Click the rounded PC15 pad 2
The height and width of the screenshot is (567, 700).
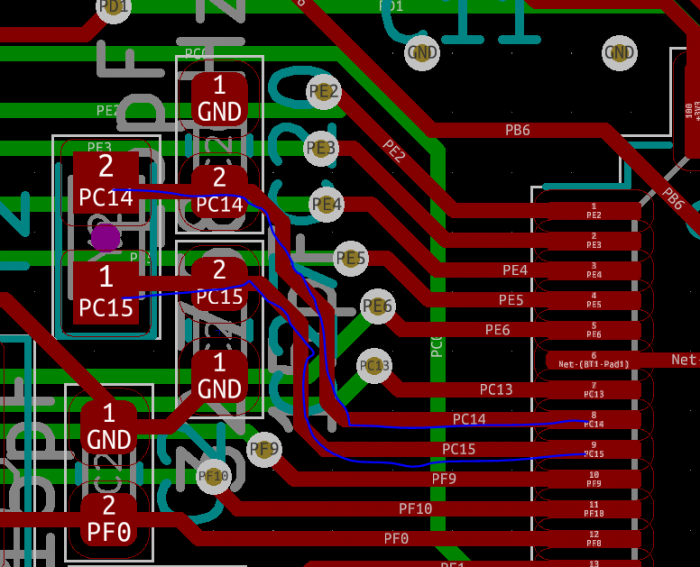click(219, 283)
